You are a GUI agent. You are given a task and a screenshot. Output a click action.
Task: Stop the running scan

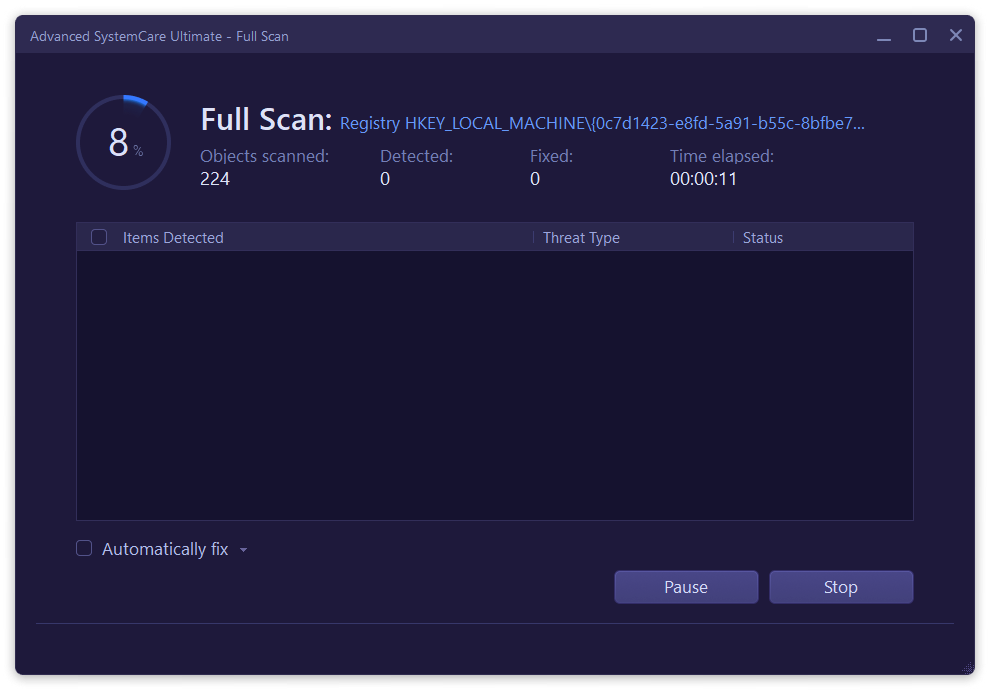pos(841,587)
